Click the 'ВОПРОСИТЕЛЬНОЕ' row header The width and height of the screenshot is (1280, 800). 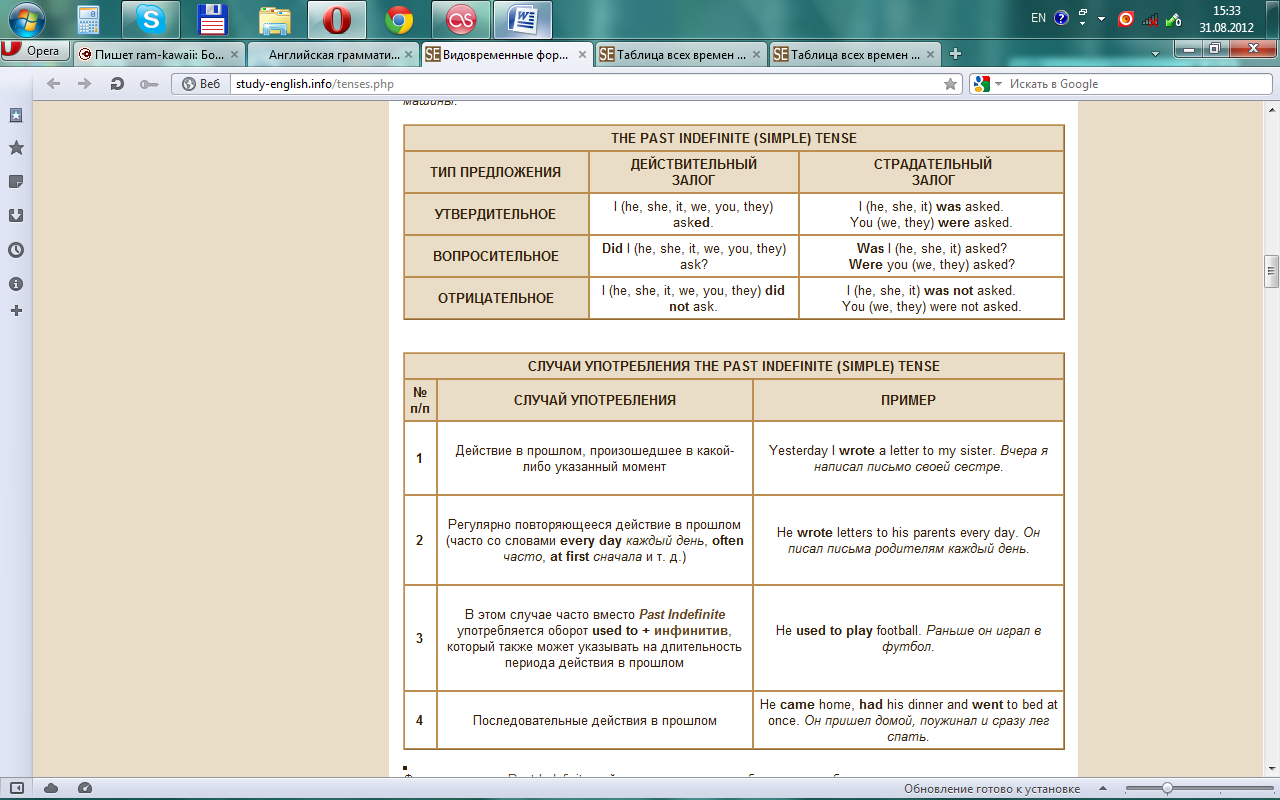[495, 256]
